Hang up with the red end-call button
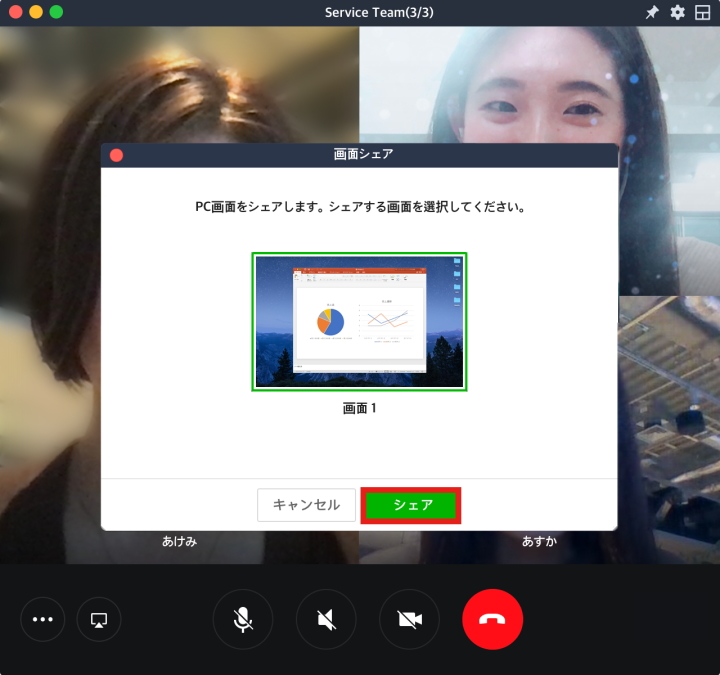 click(x=492, y=619)
